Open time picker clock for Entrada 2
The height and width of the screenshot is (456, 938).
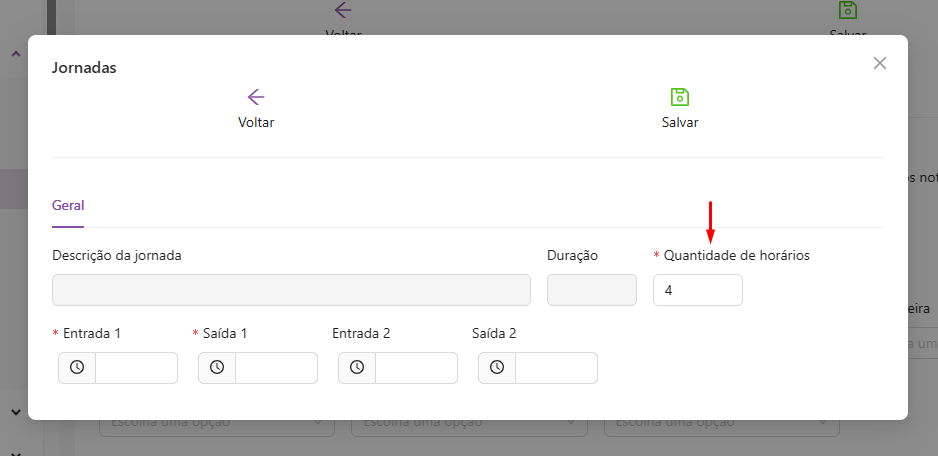pyautogui.click(x=357, y=368)
